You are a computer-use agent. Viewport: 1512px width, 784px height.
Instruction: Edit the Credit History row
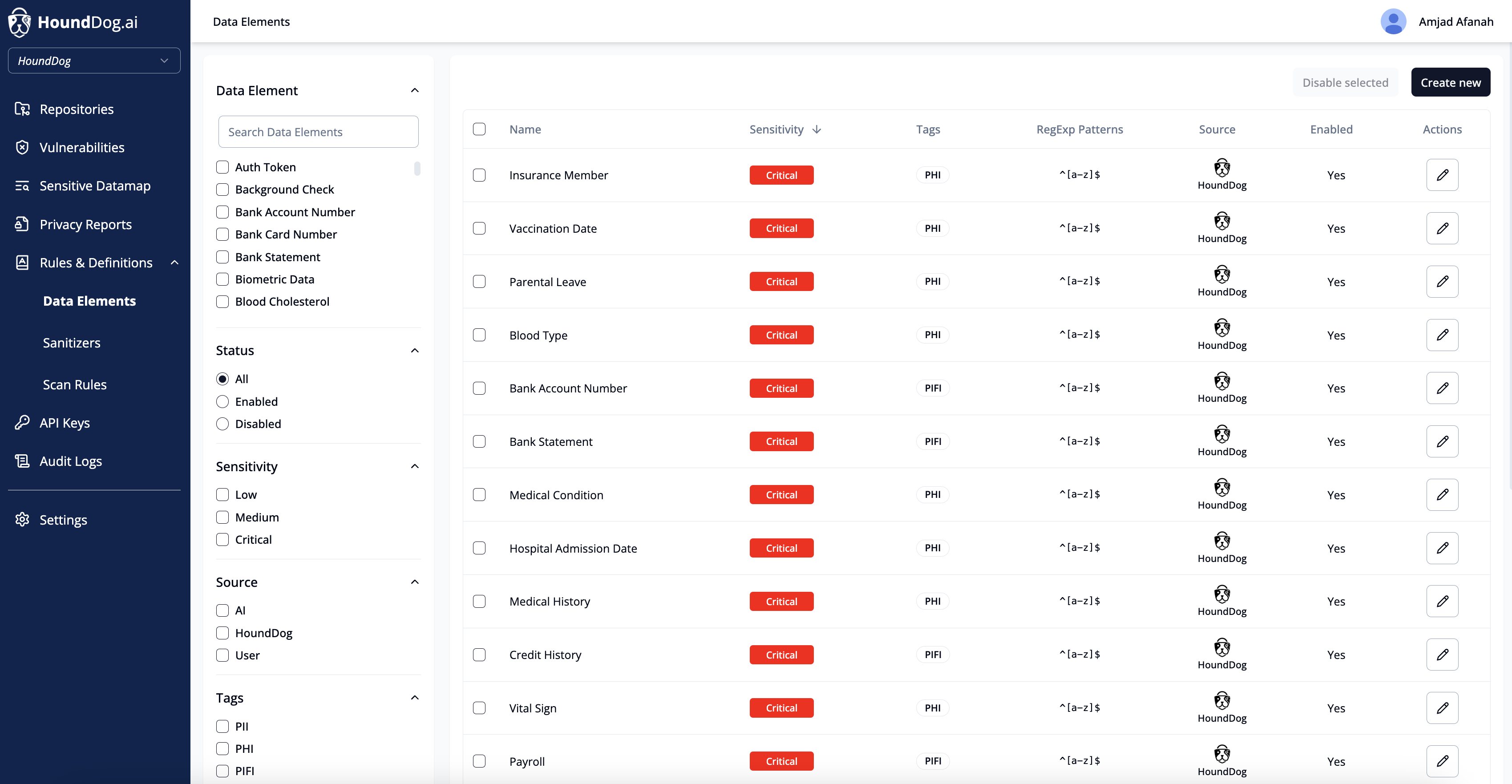point(1442,655)
